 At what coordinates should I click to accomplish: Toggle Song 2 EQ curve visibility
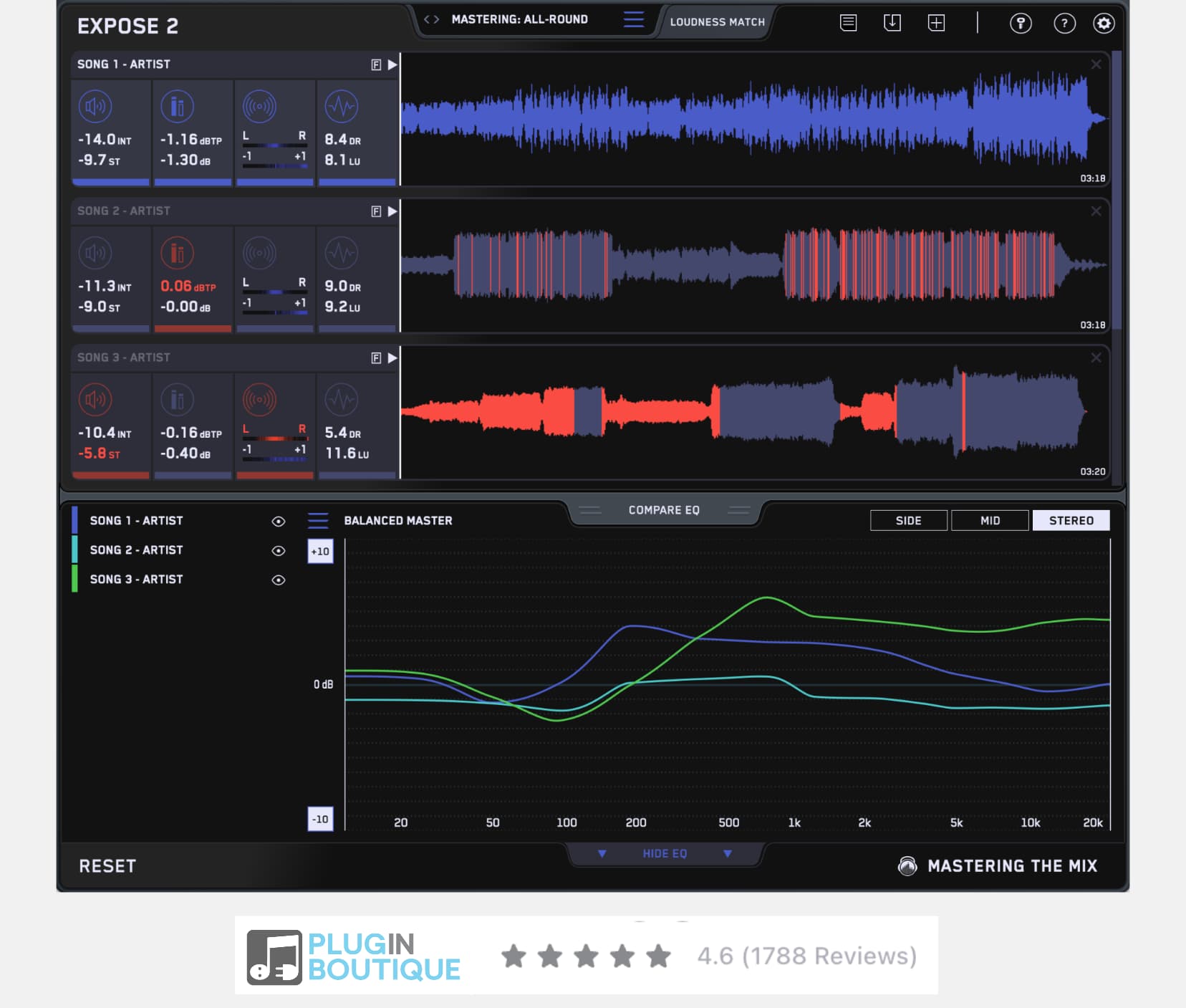279,551
